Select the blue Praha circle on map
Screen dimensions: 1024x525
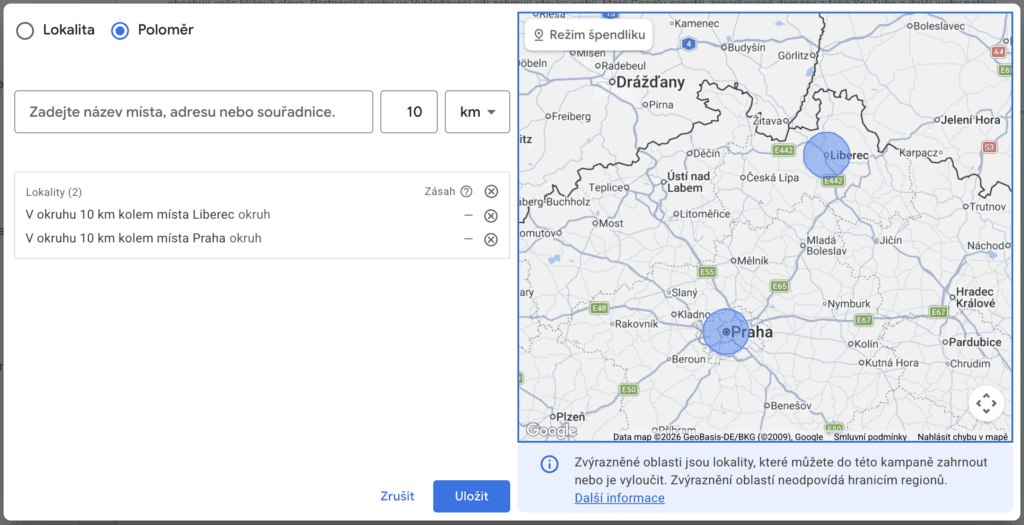click(725, 331)
